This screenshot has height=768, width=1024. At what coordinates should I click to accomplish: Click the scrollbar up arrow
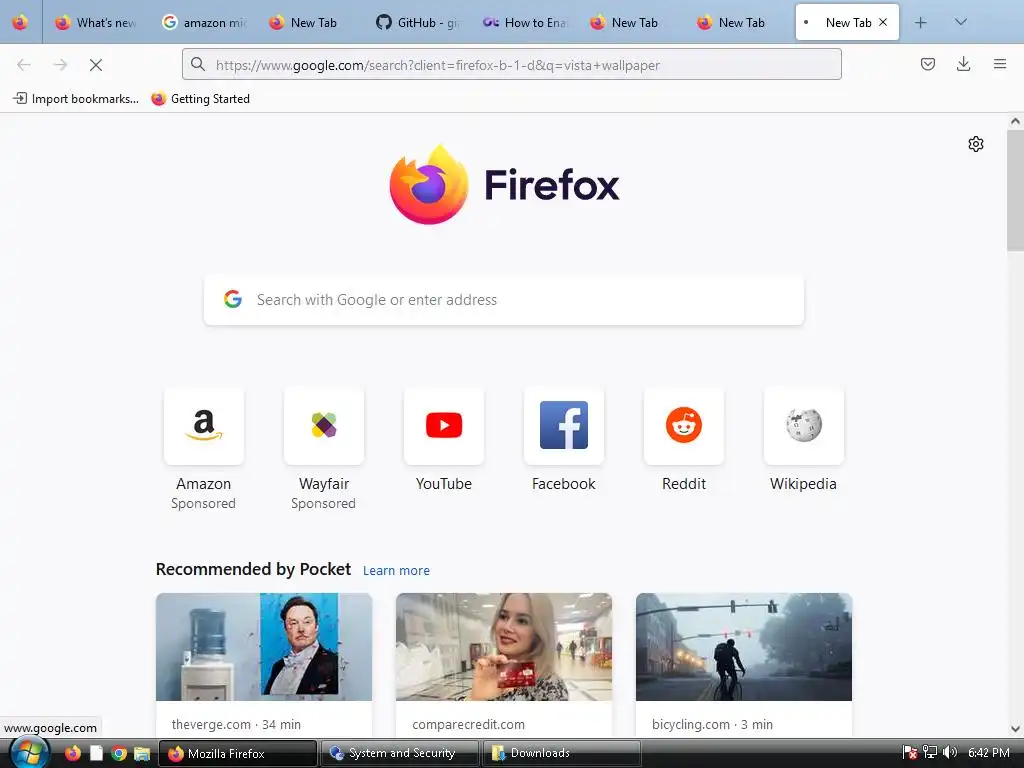[1015, 121]
